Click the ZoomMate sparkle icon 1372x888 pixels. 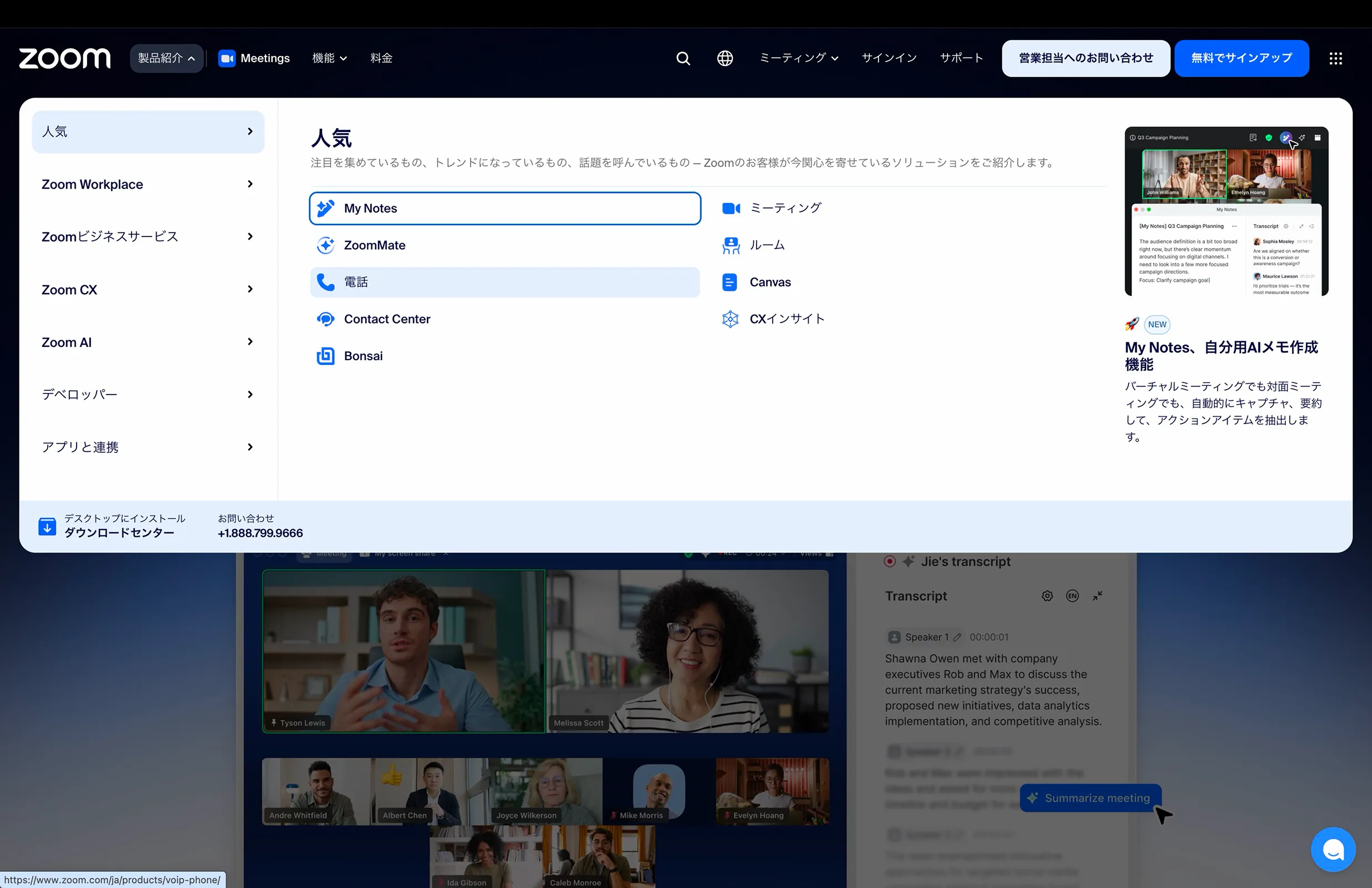tap(326, 245)
